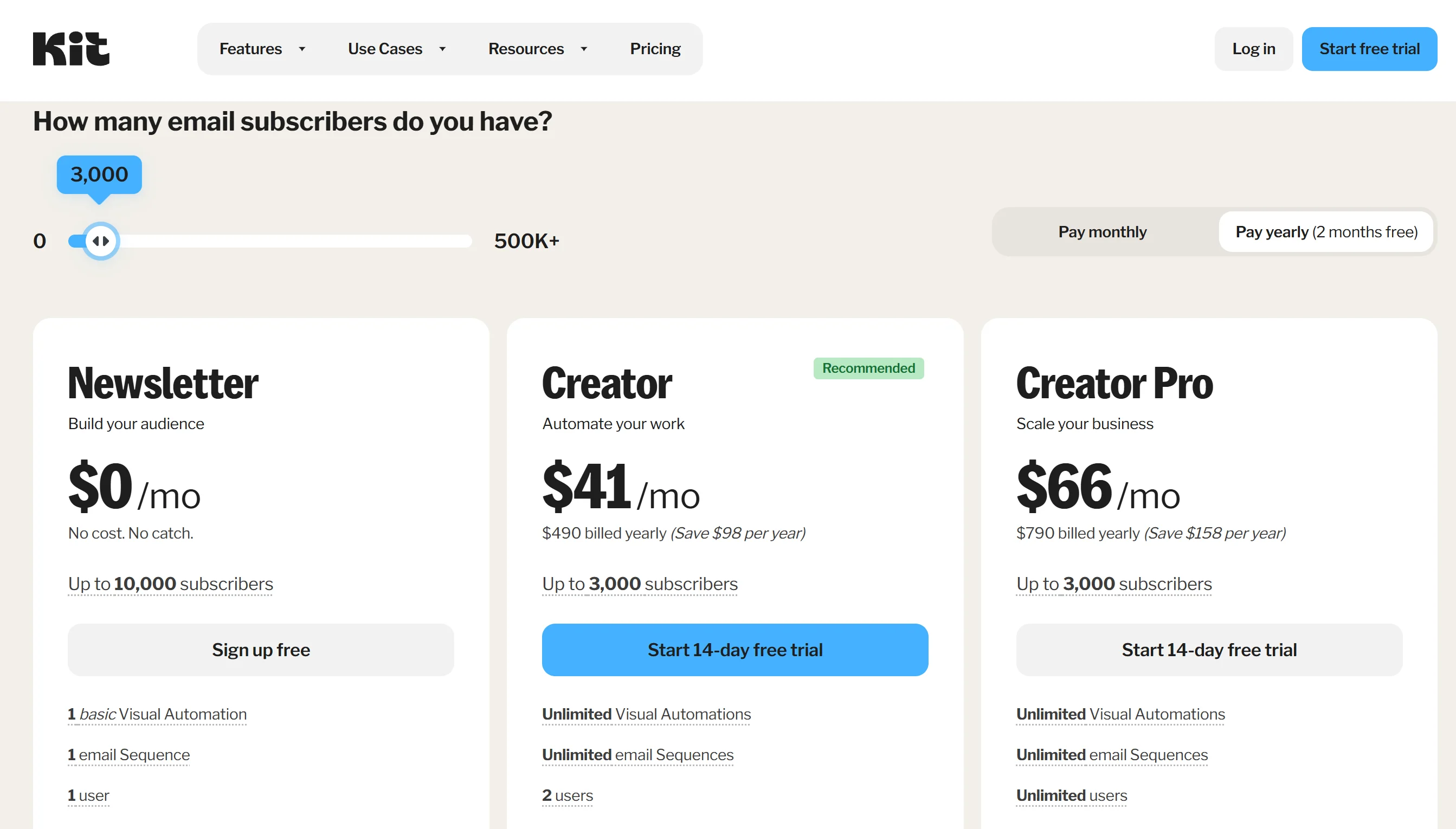
Task: Start Creator Pro 14-day free trial
Action: click(x=1209, y=650)
